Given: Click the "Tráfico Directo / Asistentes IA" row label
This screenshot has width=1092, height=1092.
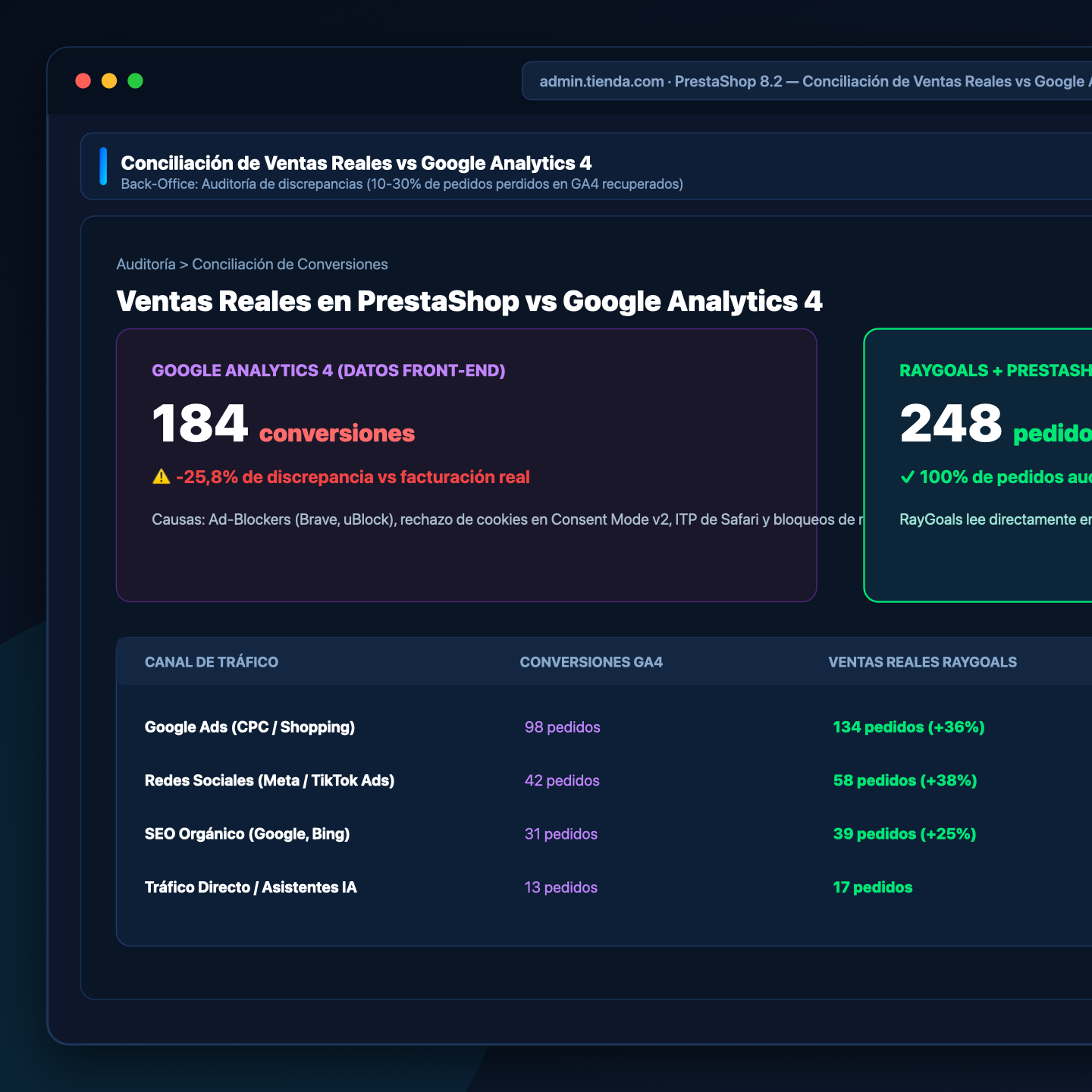Looking at the screenshot, I should pos(251,887).
